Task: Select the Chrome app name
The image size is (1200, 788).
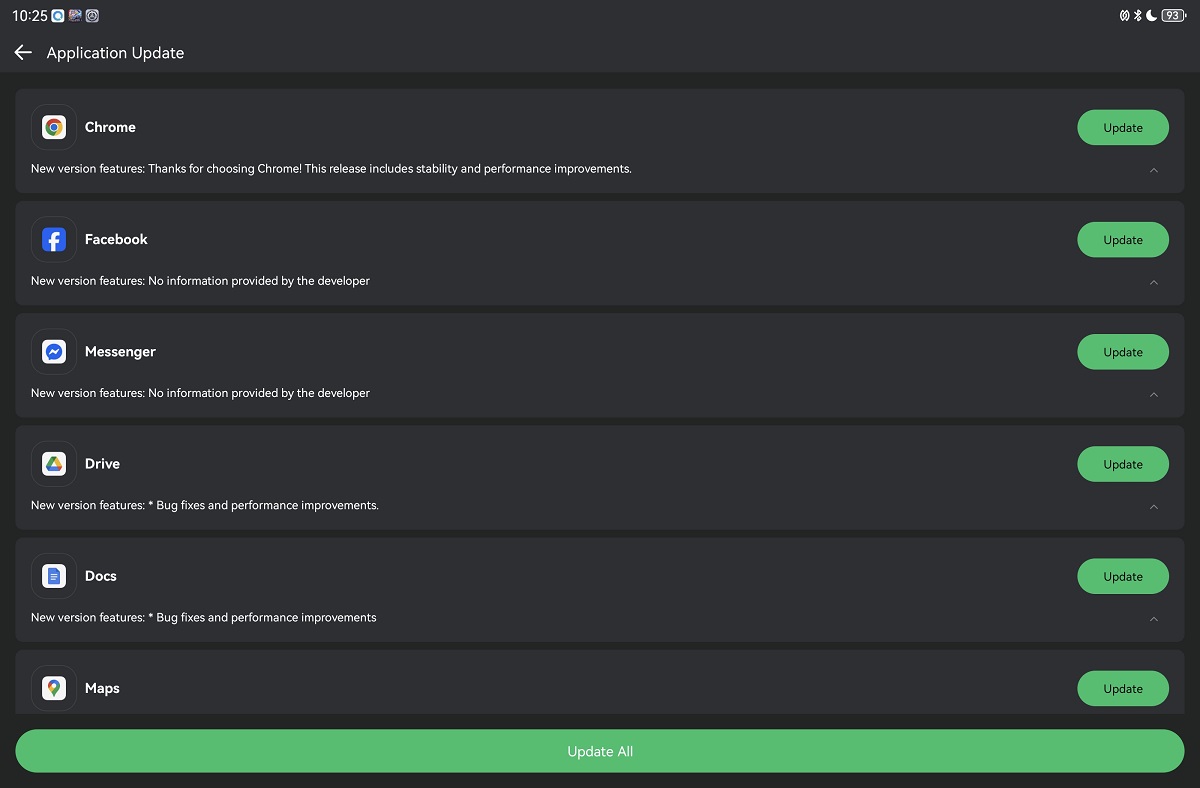Action: pos(110,127)
